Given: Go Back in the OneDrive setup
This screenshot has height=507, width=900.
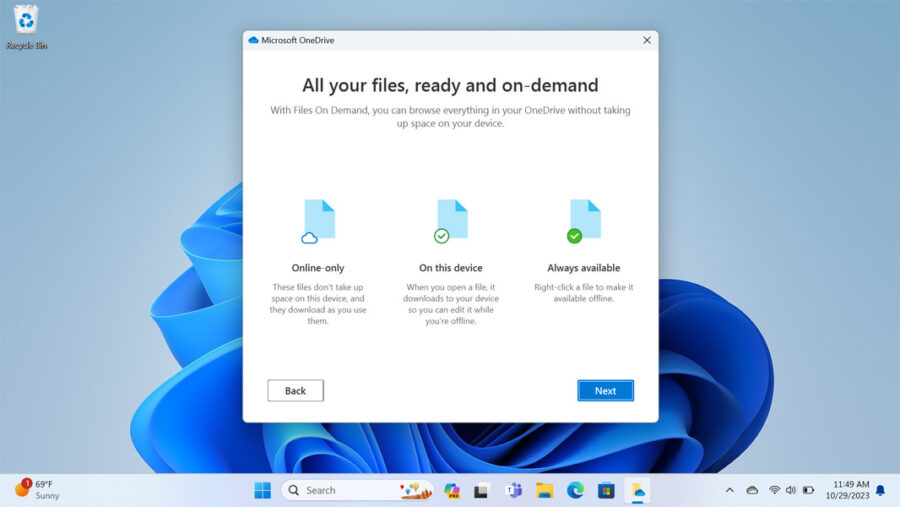Looking at the screenshot, I should [295, 390].
